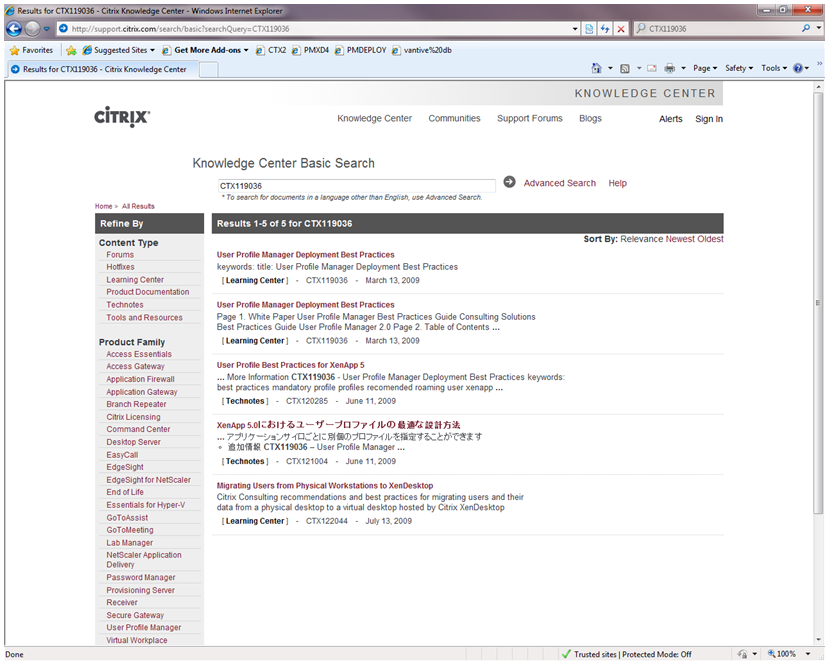Image resolution: width=829 pixels, height=665 pixels.
Task: Click the browser Back arrow button
Action: 14,29
